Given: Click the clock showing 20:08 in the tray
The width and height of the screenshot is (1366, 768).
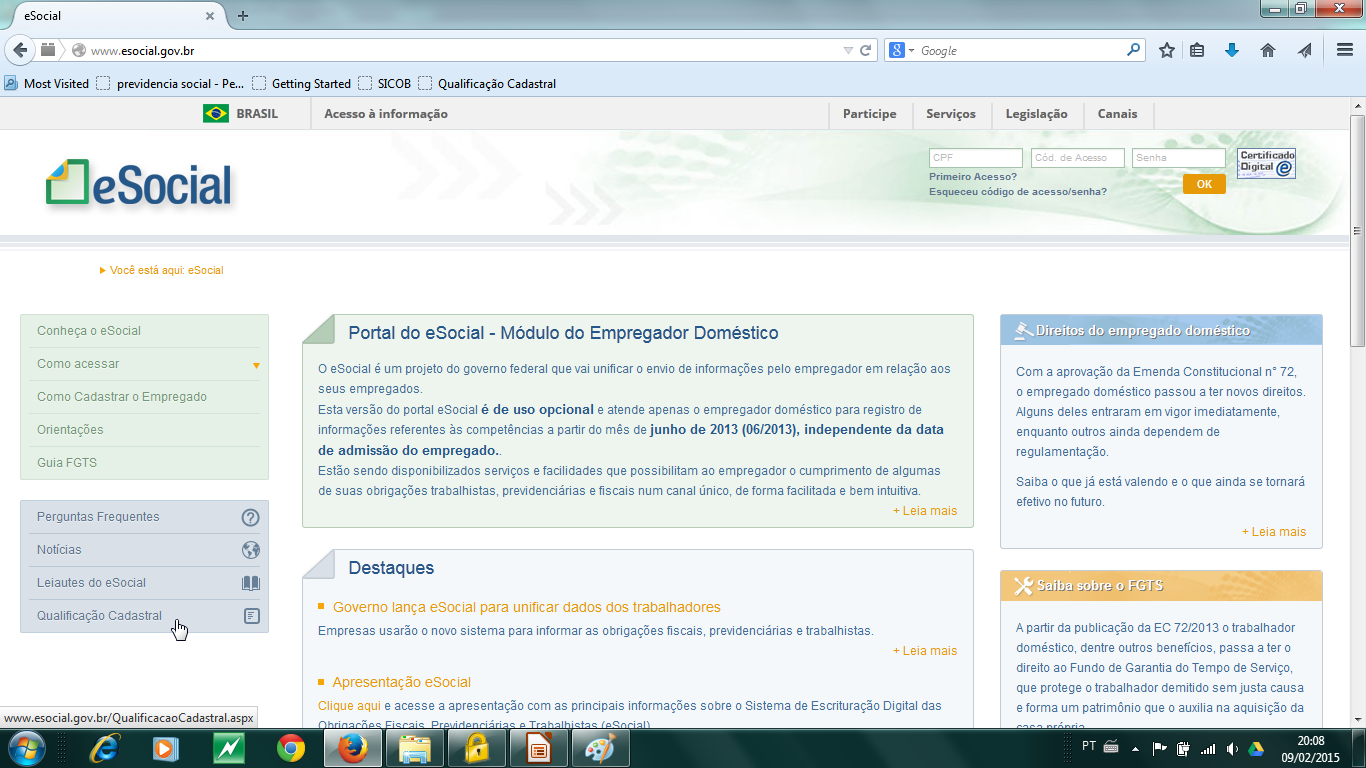Looking at the screenshot, I should tap(1310, 741).
